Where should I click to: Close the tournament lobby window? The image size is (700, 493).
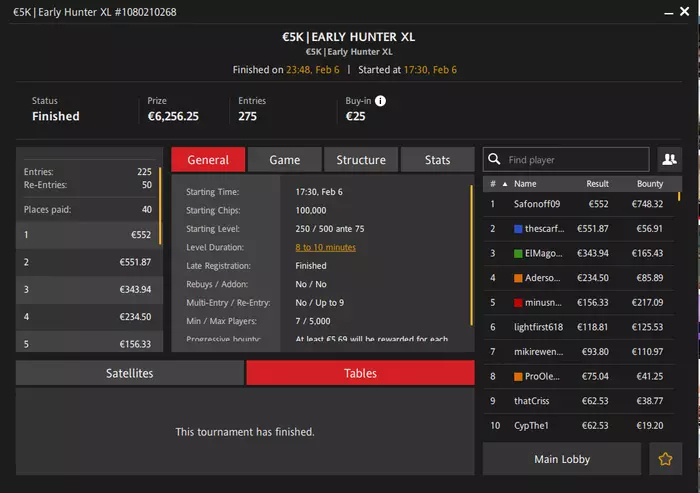coord(684,11)
